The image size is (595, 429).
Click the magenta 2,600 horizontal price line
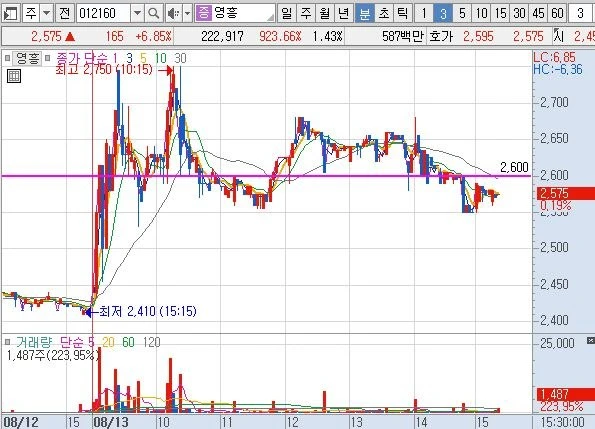click(266, 176)
